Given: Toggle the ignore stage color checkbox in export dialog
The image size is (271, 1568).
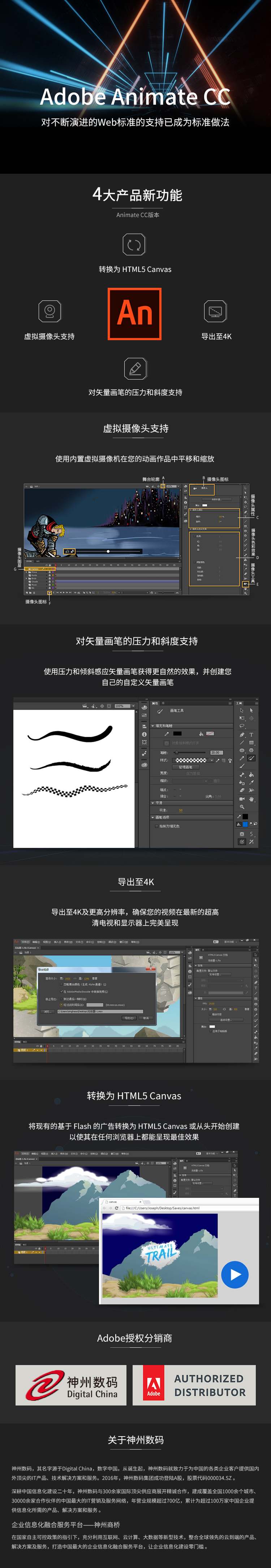Looking at the screenshot, I should pyautogui.click(x=61, y=984).
